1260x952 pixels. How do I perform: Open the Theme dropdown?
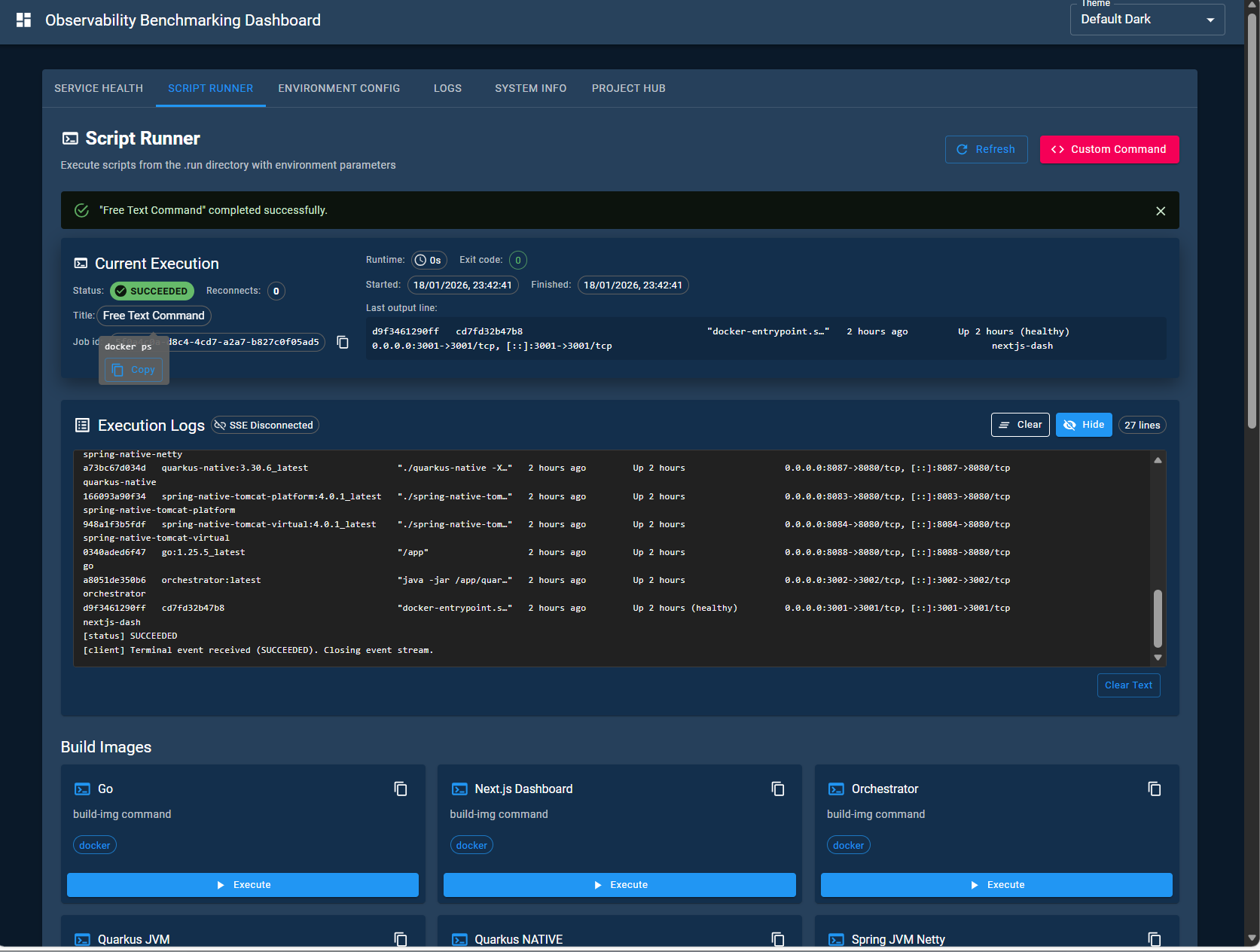click(1146, 19)
